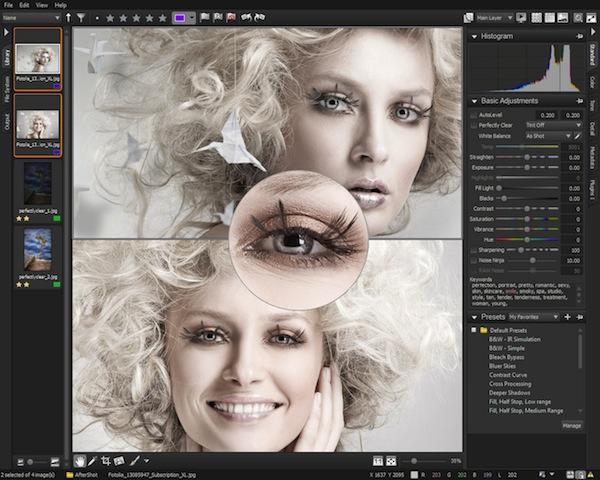Collapse the Histogram panel

coord(474,37)
